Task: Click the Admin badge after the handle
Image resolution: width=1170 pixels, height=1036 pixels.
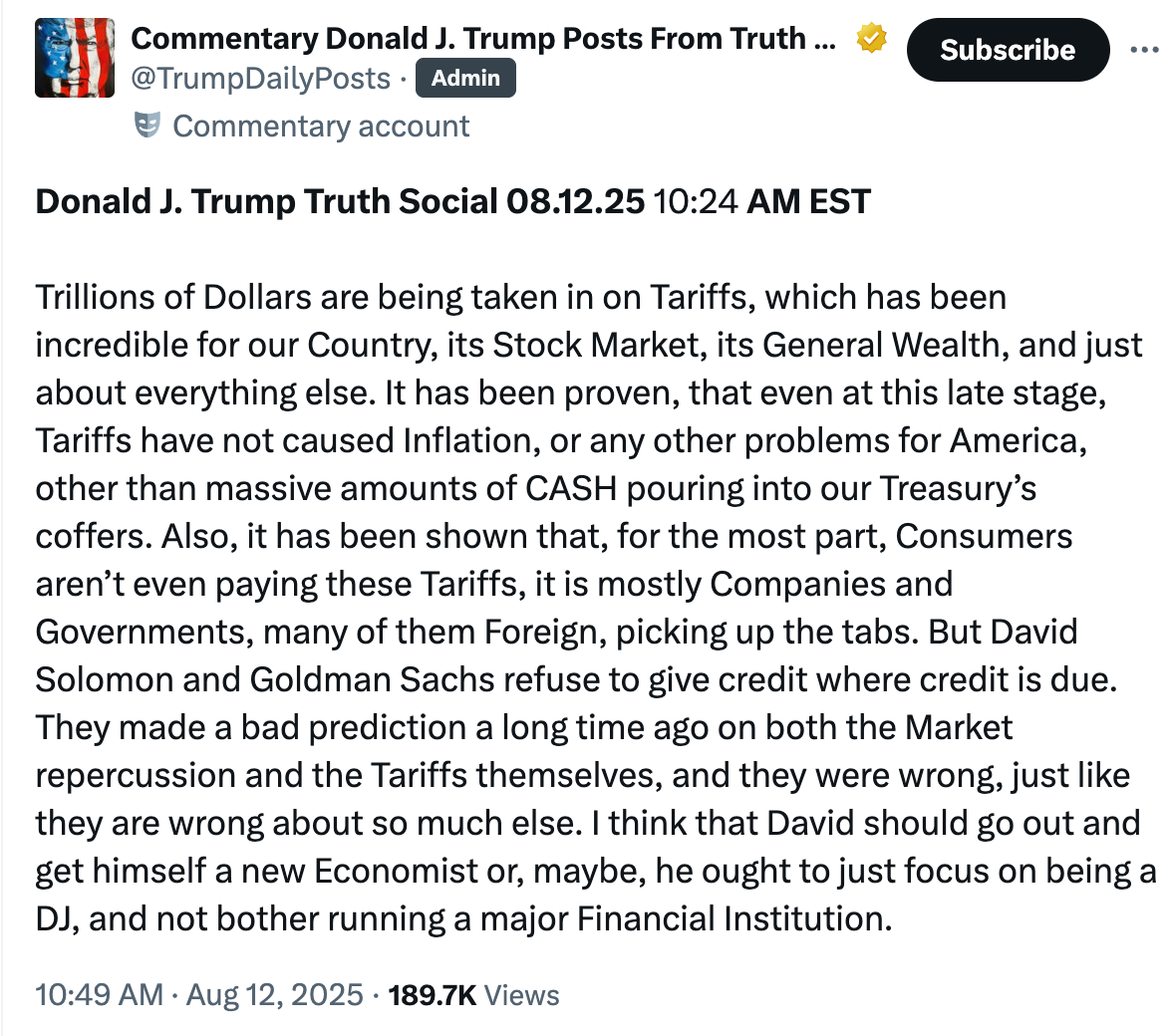Action: coord(465,78)
